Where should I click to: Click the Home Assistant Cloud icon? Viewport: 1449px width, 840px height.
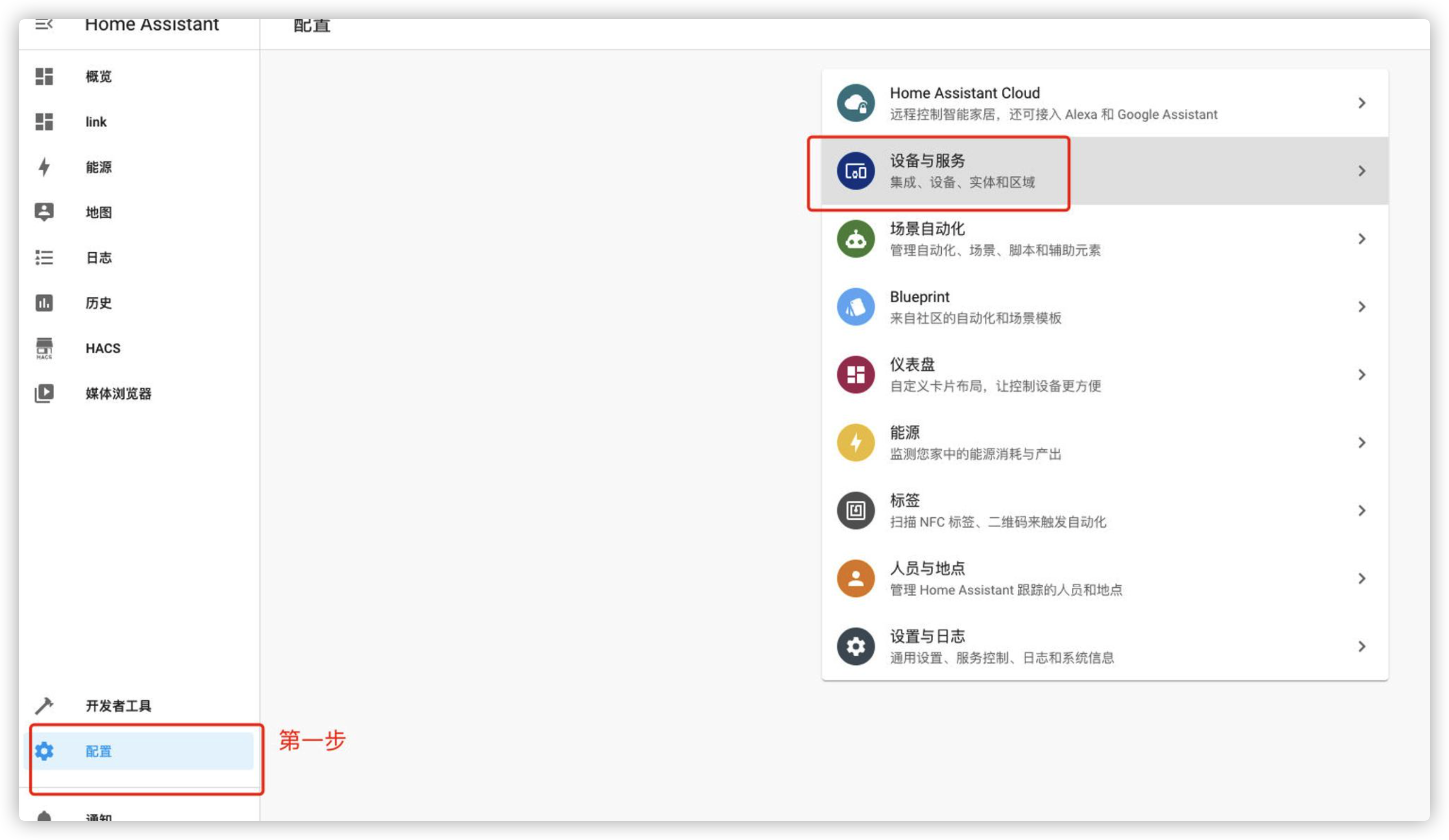point(856,103)
